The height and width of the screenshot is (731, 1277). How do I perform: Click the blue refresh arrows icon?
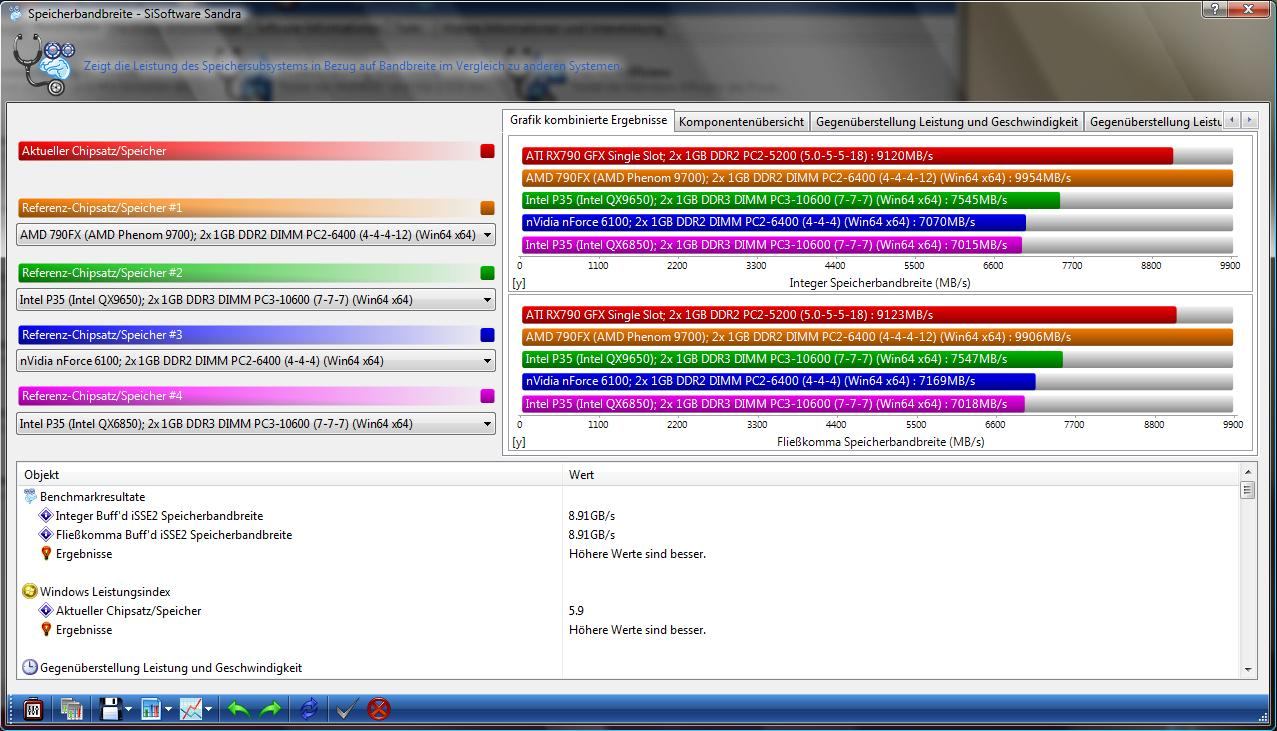click(x=309, y=709)
